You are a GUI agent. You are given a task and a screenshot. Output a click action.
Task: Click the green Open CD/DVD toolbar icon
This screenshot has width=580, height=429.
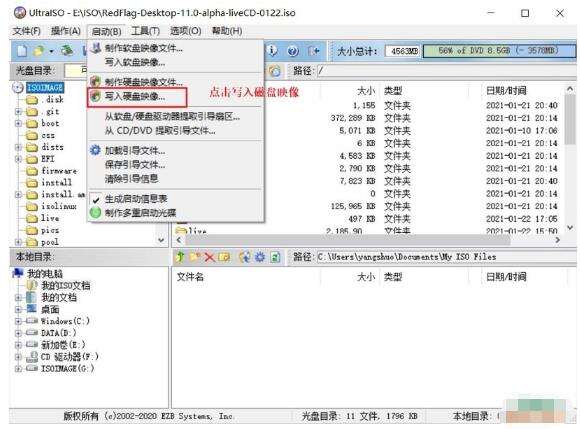click(67, 51)
